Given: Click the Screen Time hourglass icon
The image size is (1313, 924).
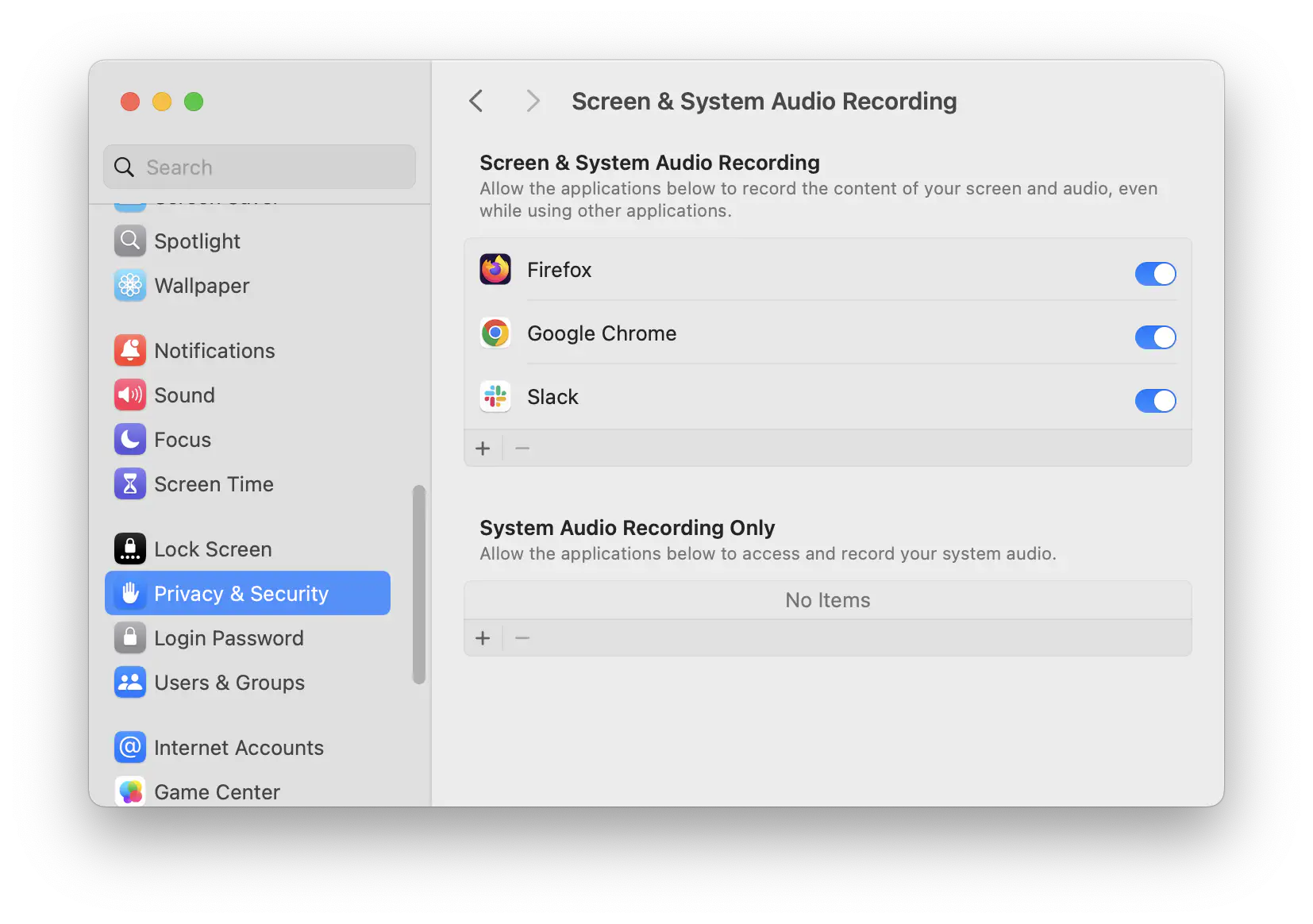Looking at the screenshot, I should [x=130, y=484].
